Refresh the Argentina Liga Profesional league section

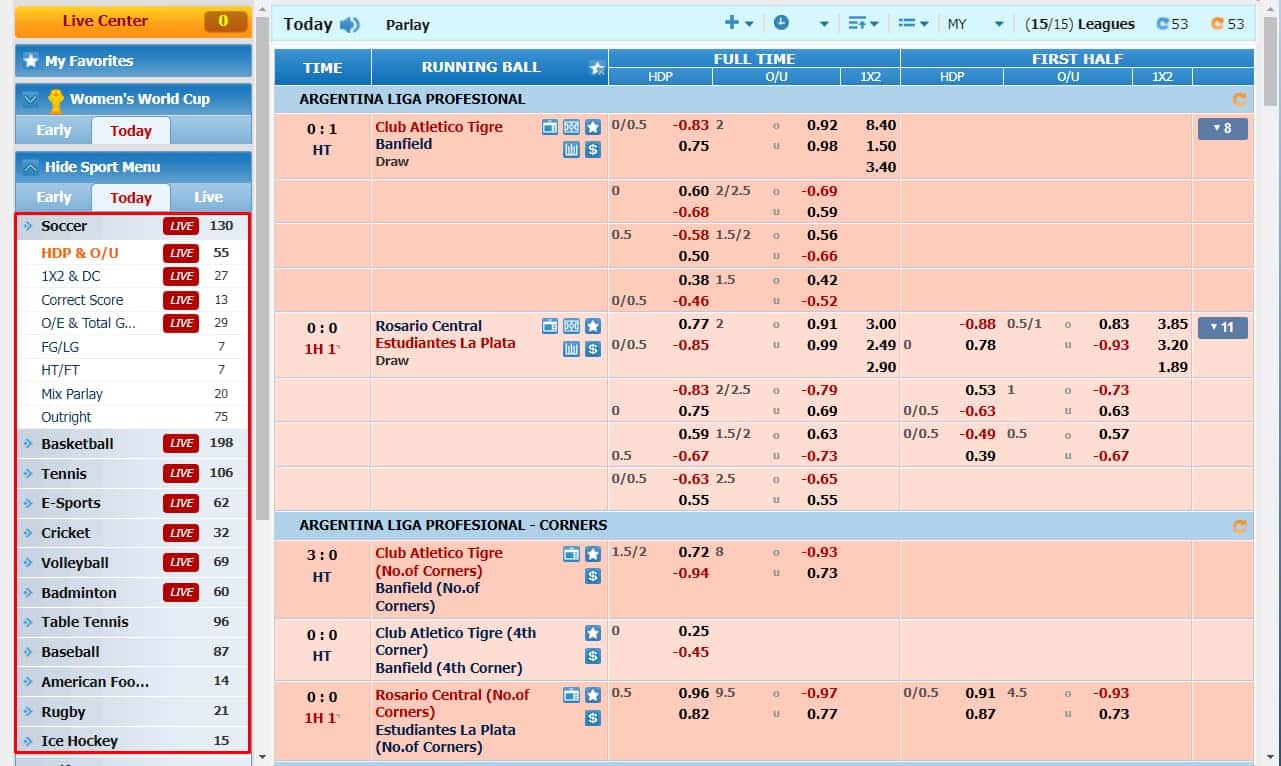1240,99
